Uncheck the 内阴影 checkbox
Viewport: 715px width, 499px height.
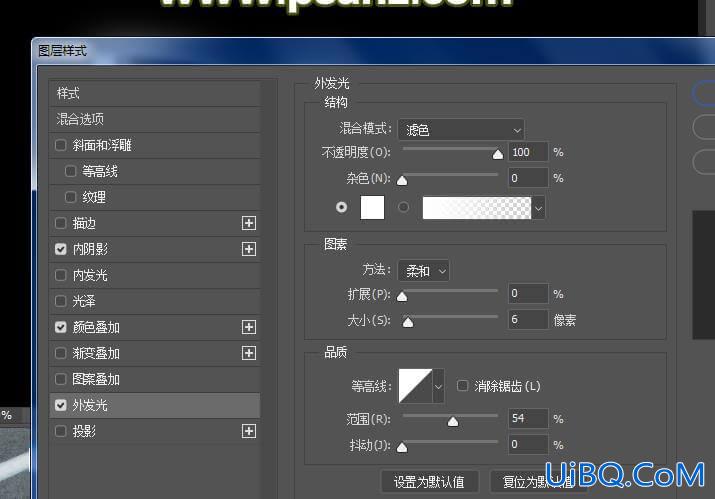(x=61, y=249)
